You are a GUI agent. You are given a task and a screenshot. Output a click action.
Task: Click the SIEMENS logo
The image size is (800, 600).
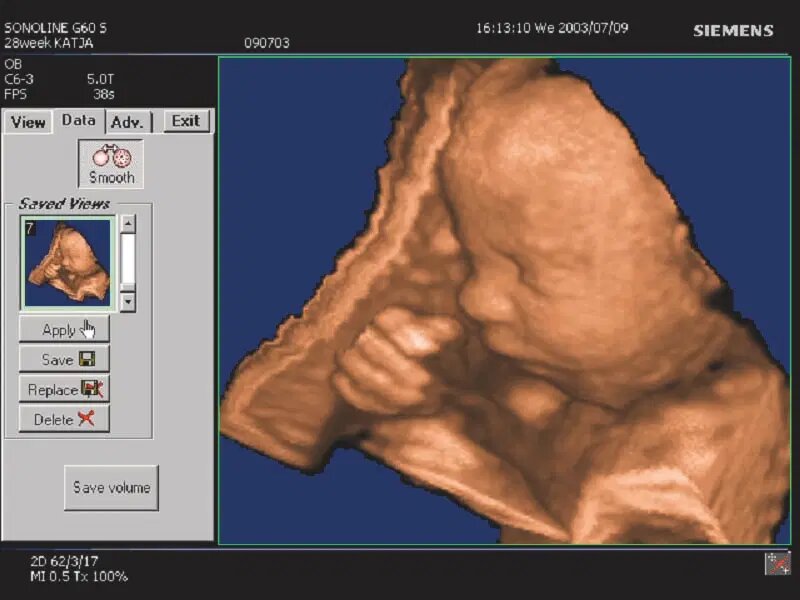pyautogui.click(x=733, y=31)
